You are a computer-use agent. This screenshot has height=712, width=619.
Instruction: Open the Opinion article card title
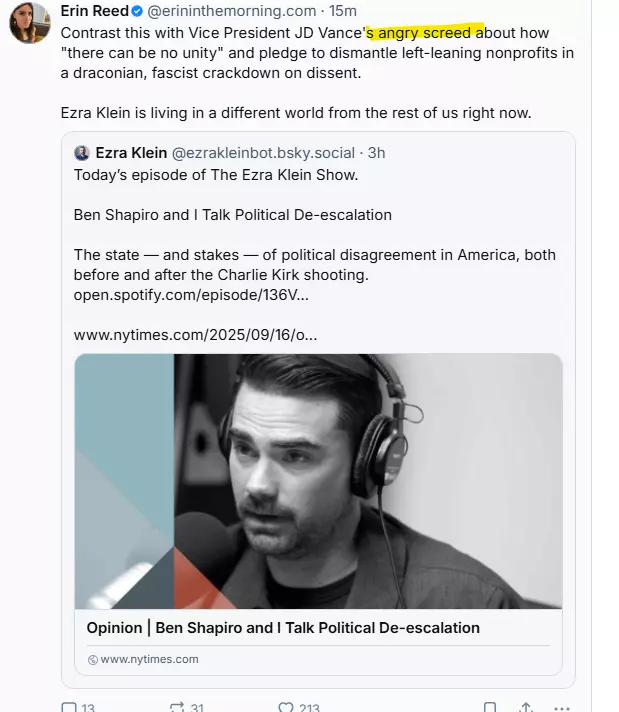[x=283, y=628]
